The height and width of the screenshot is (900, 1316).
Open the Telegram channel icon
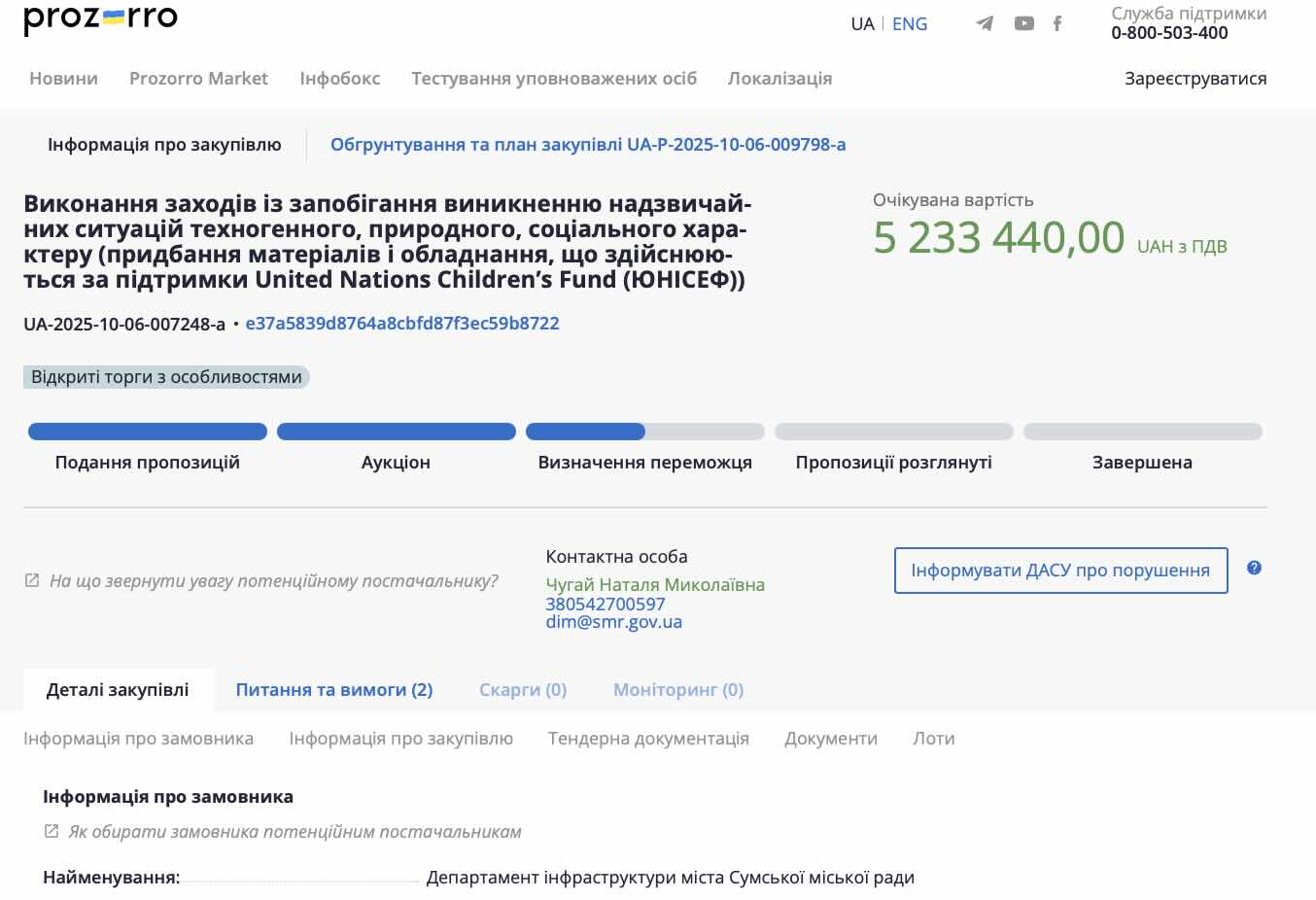(x=985, y=23)
